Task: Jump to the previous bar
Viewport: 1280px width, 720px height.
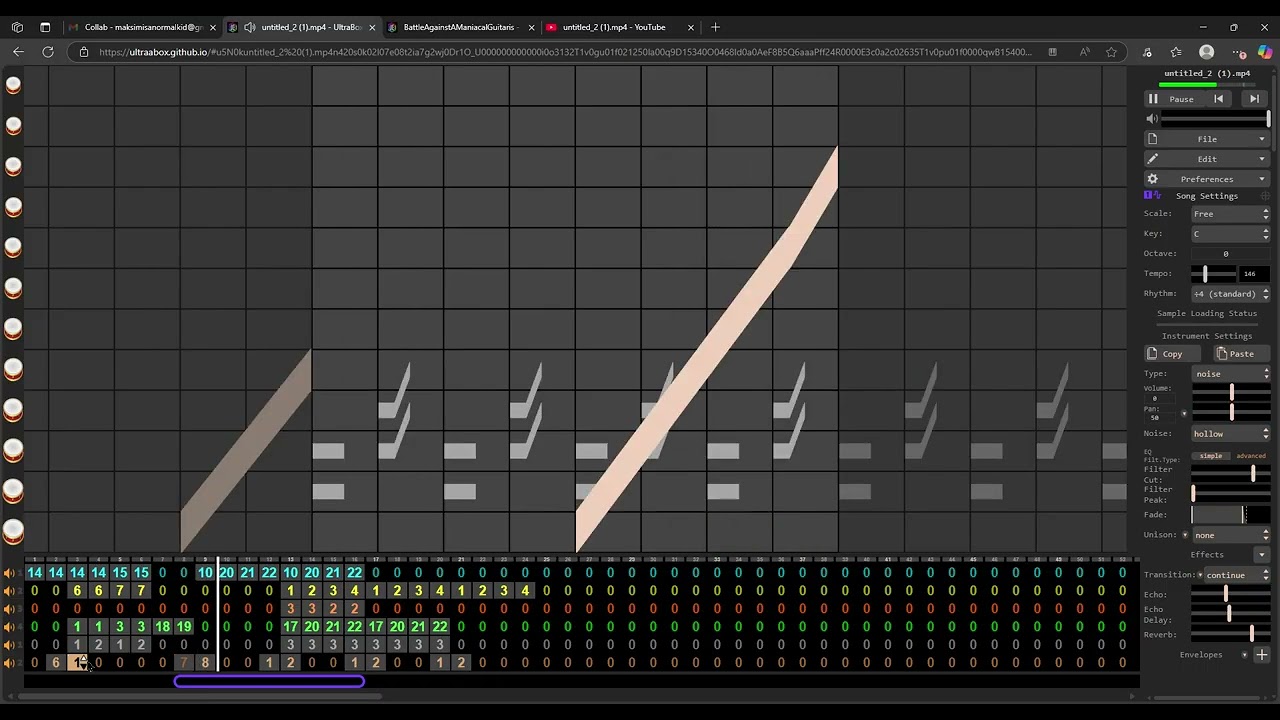Action: pos(1218,99)
